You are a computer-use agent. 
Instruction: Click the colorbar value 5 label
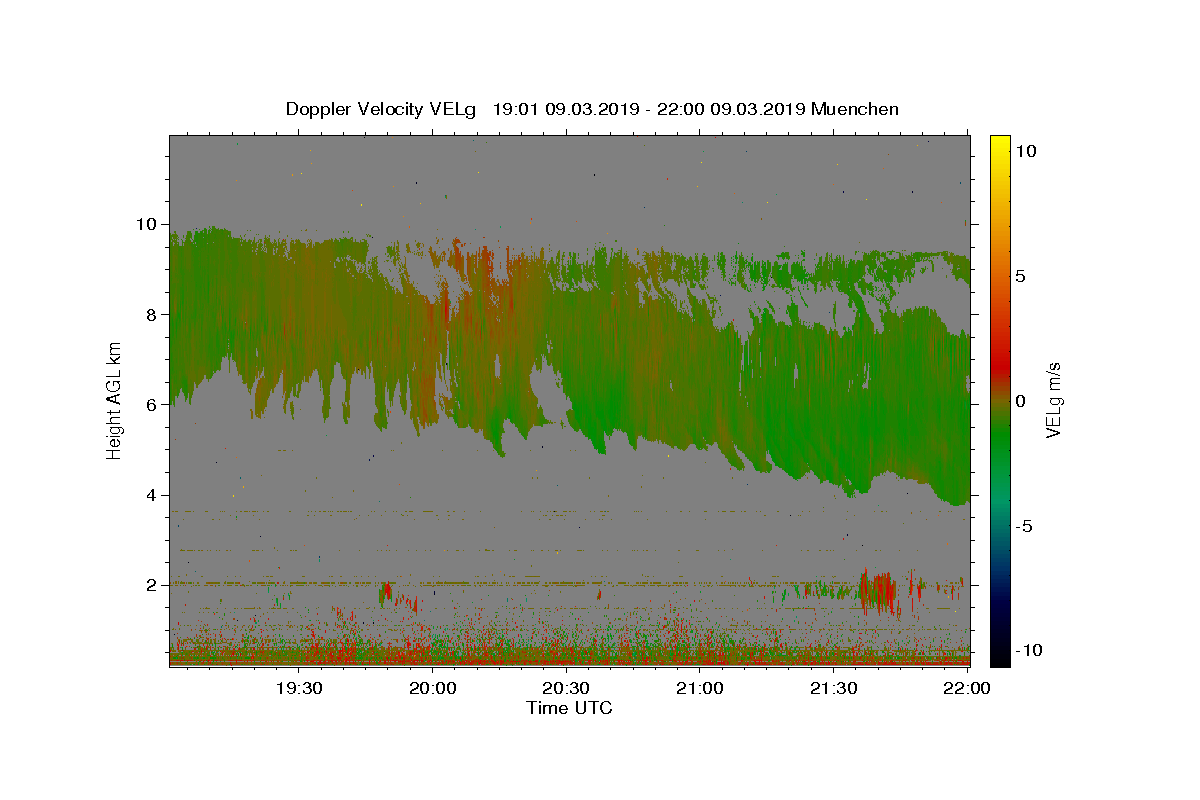1021,275
